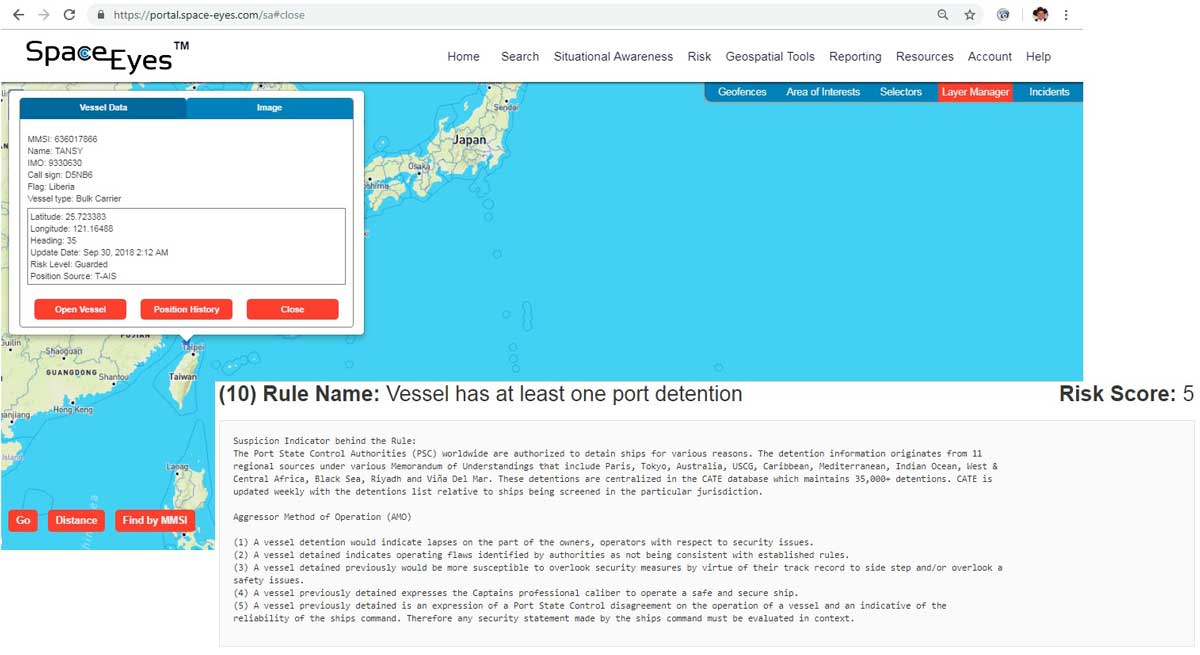Click the bookmark star icon

(x=969, y=15)
